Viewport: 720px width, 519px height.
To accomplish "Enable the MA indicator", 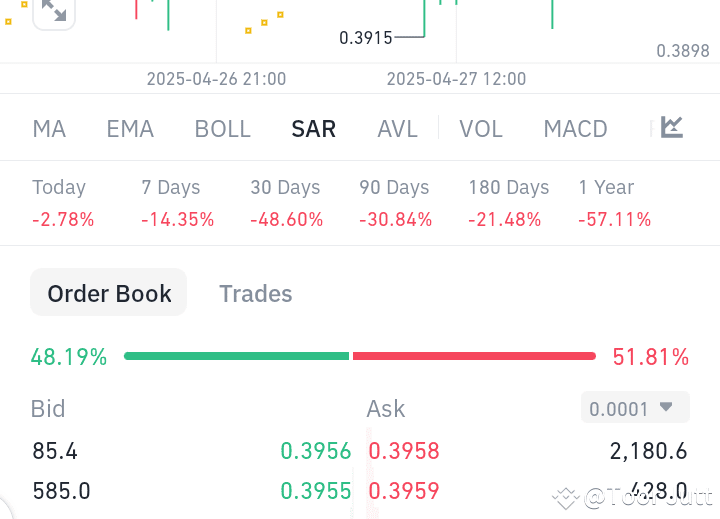I will tap(50, 129).
